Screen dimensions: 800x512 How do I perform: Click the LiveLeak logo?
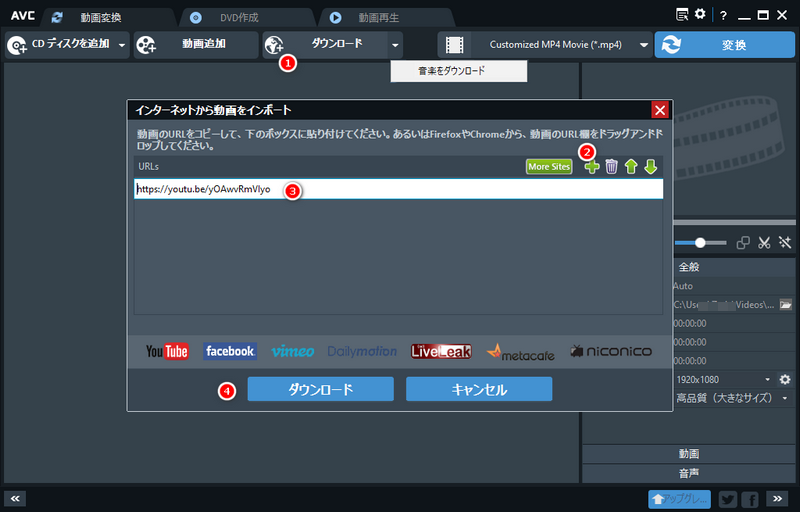(x=441, y=351)
